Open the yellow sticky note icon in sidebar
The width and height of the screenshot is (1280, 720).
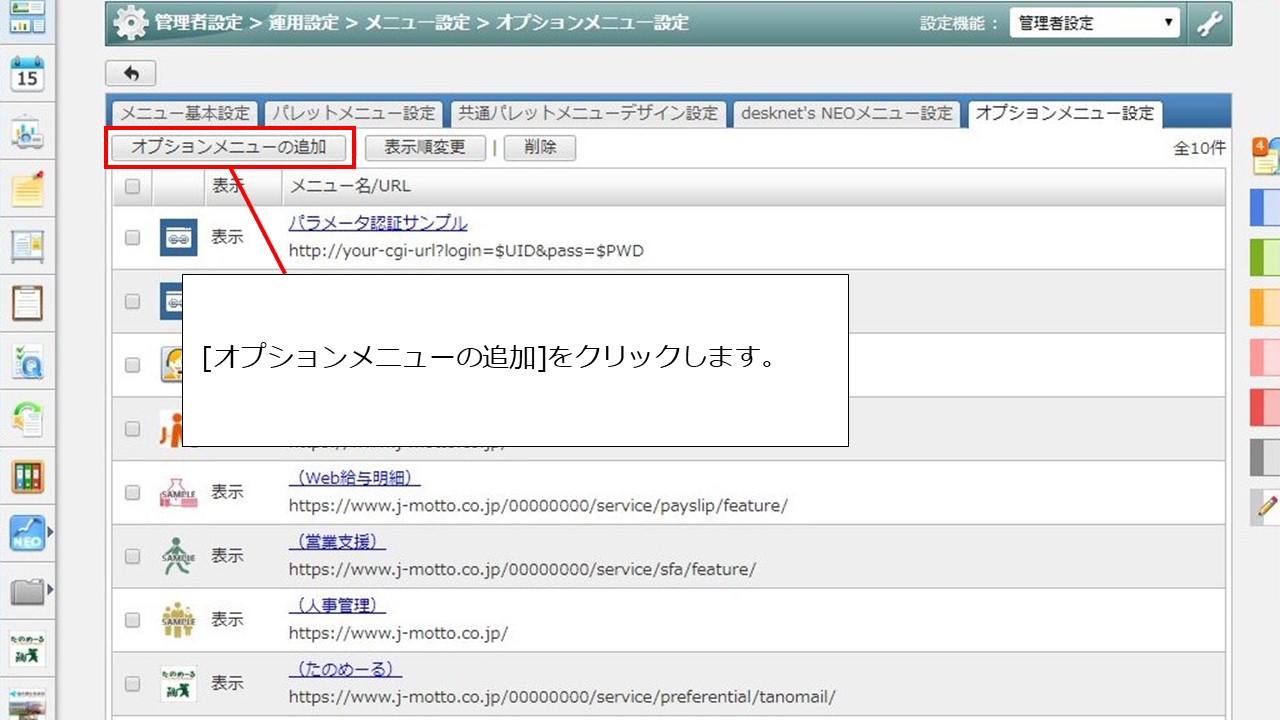(x=27, y=189)
